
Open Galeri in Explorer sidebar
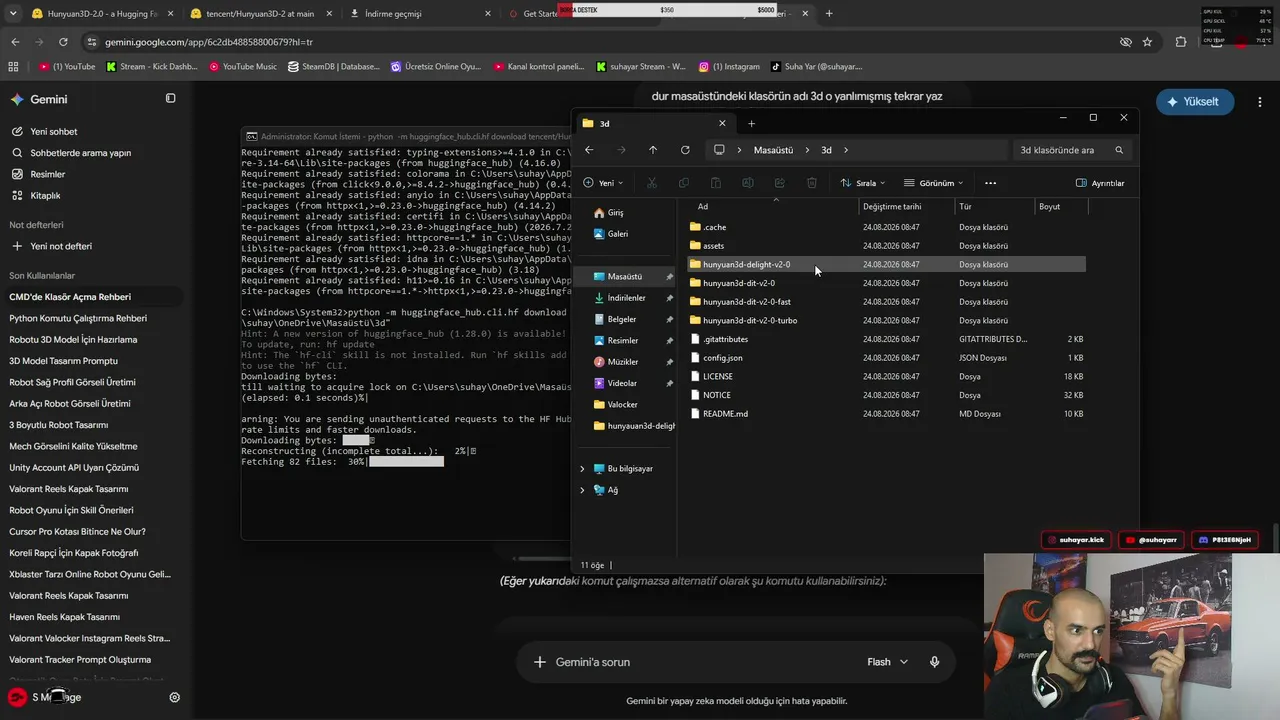pyautogui.click(x=610, y=234)
